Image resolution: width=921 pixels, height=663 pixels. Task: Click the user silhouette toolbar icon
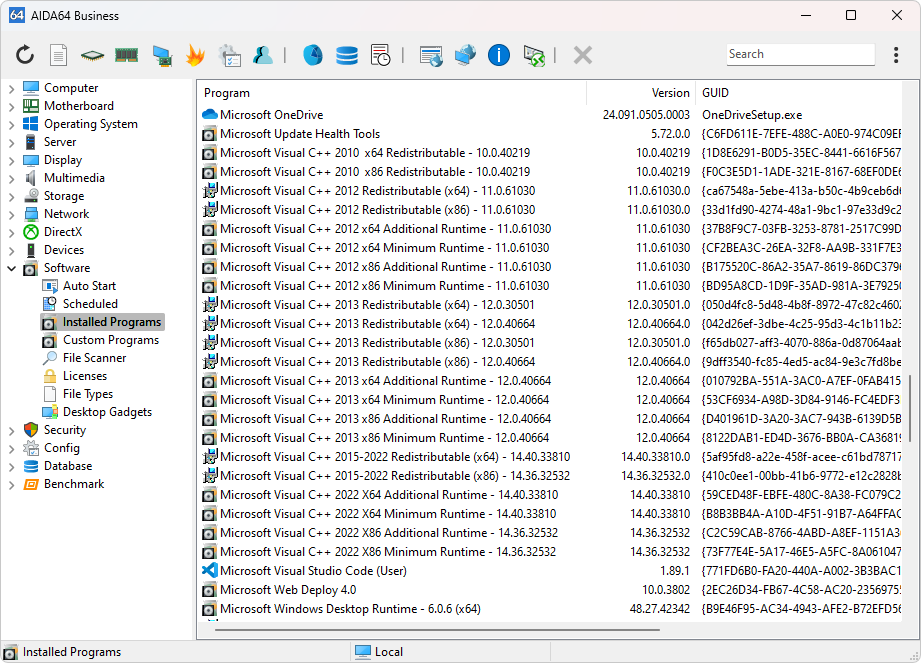tap(263, 55)
